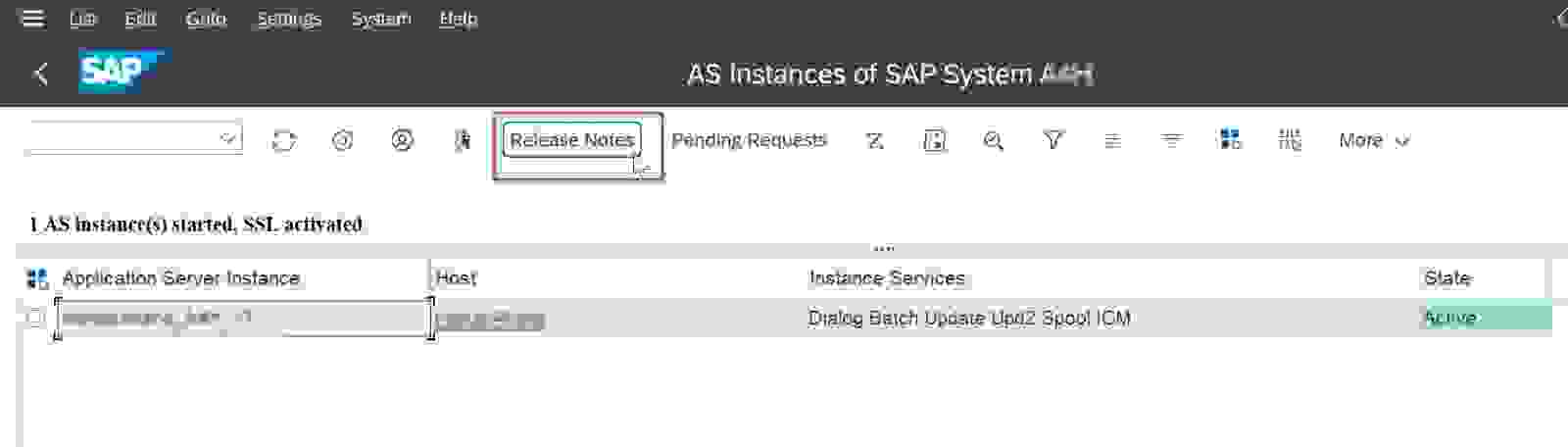Open the Help menu
Image resolution: width=1568 pixels, height=447 pixels.
458,19
